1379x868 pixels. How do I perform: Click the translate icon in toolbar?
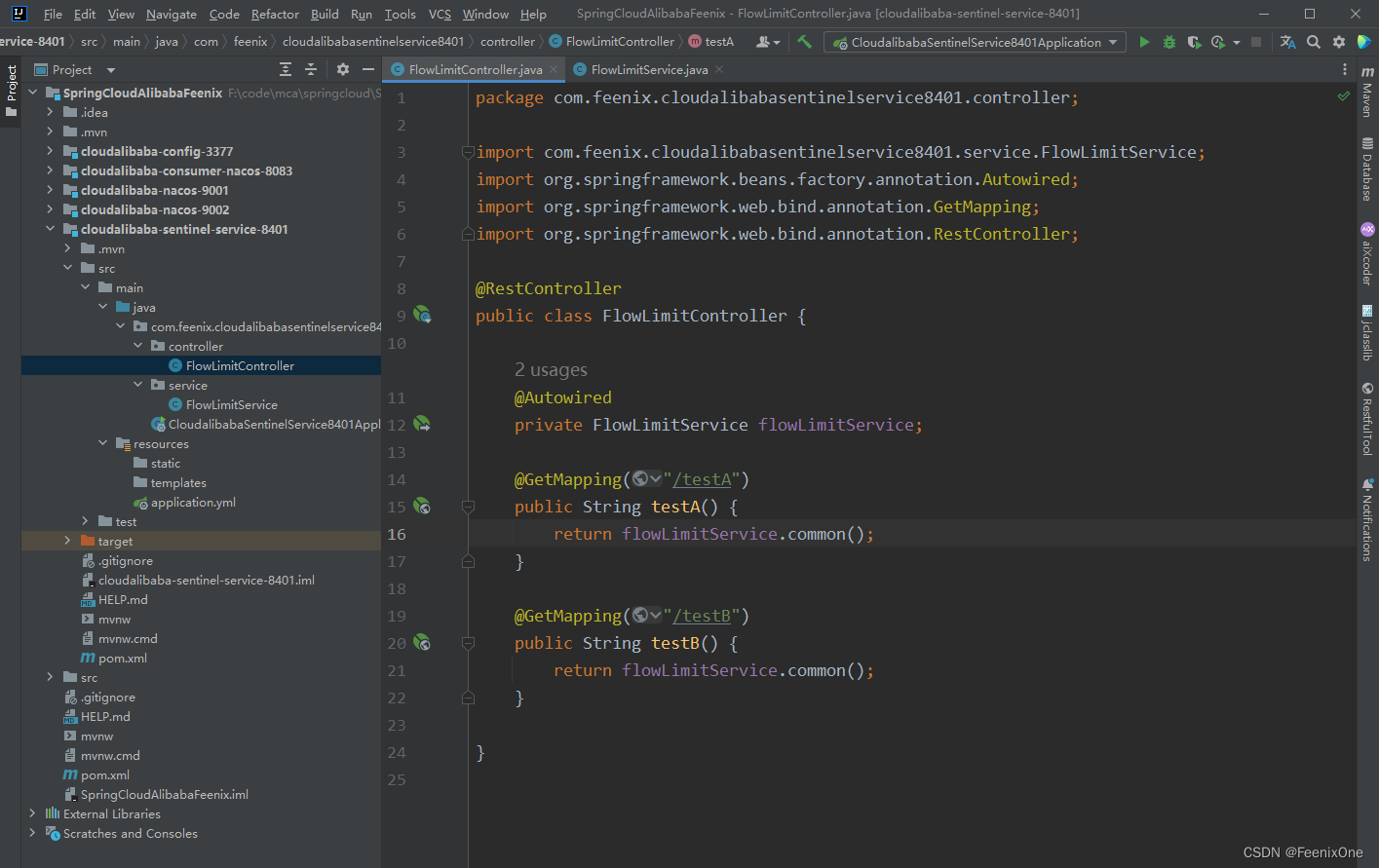coord(1287,42)
